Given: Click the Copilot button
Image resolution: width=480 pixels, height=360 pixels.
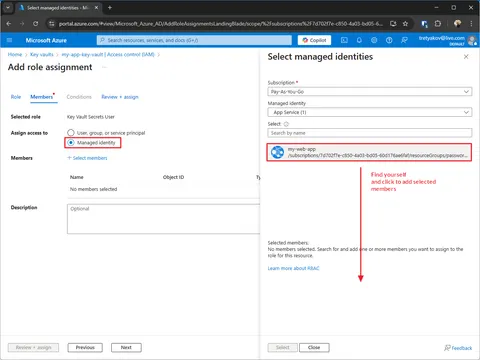Looking at the screenshot, I should click(314, 40).
